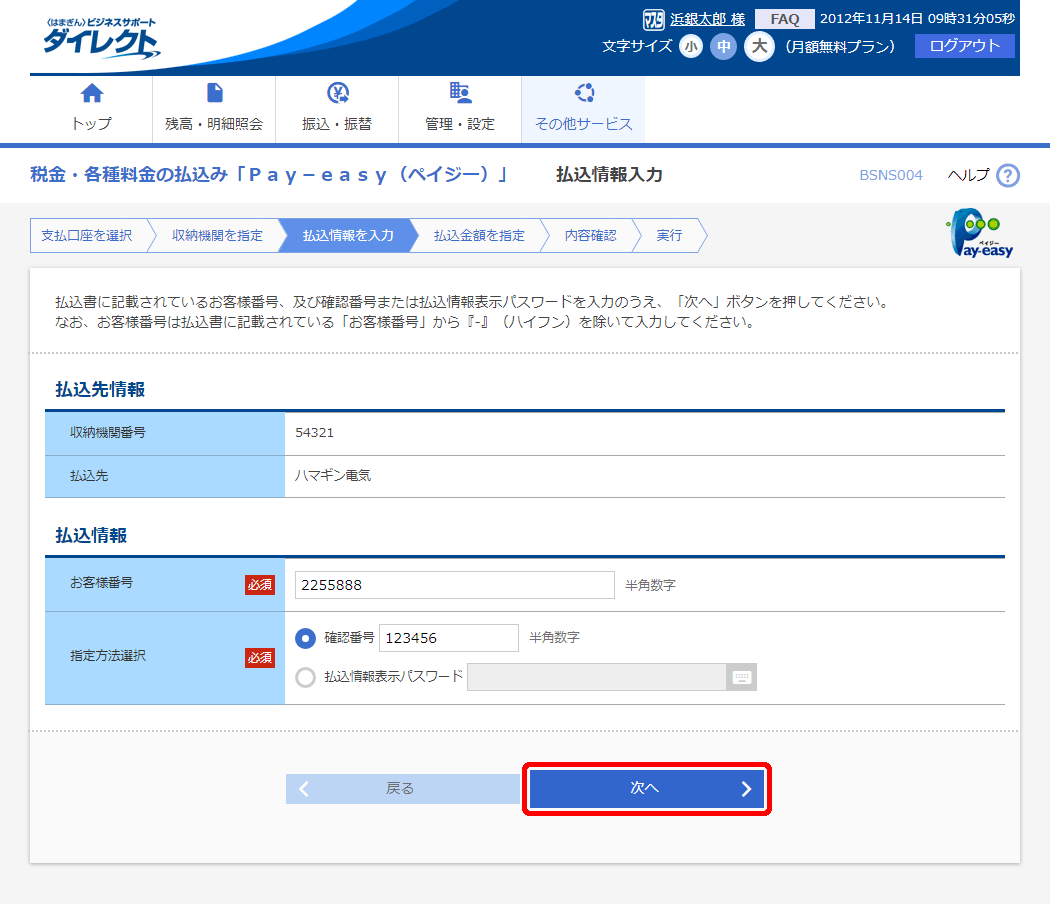
Task: Go to the 支払口座を選択 step
Action: pyautogui.click(x=87, y=236)
